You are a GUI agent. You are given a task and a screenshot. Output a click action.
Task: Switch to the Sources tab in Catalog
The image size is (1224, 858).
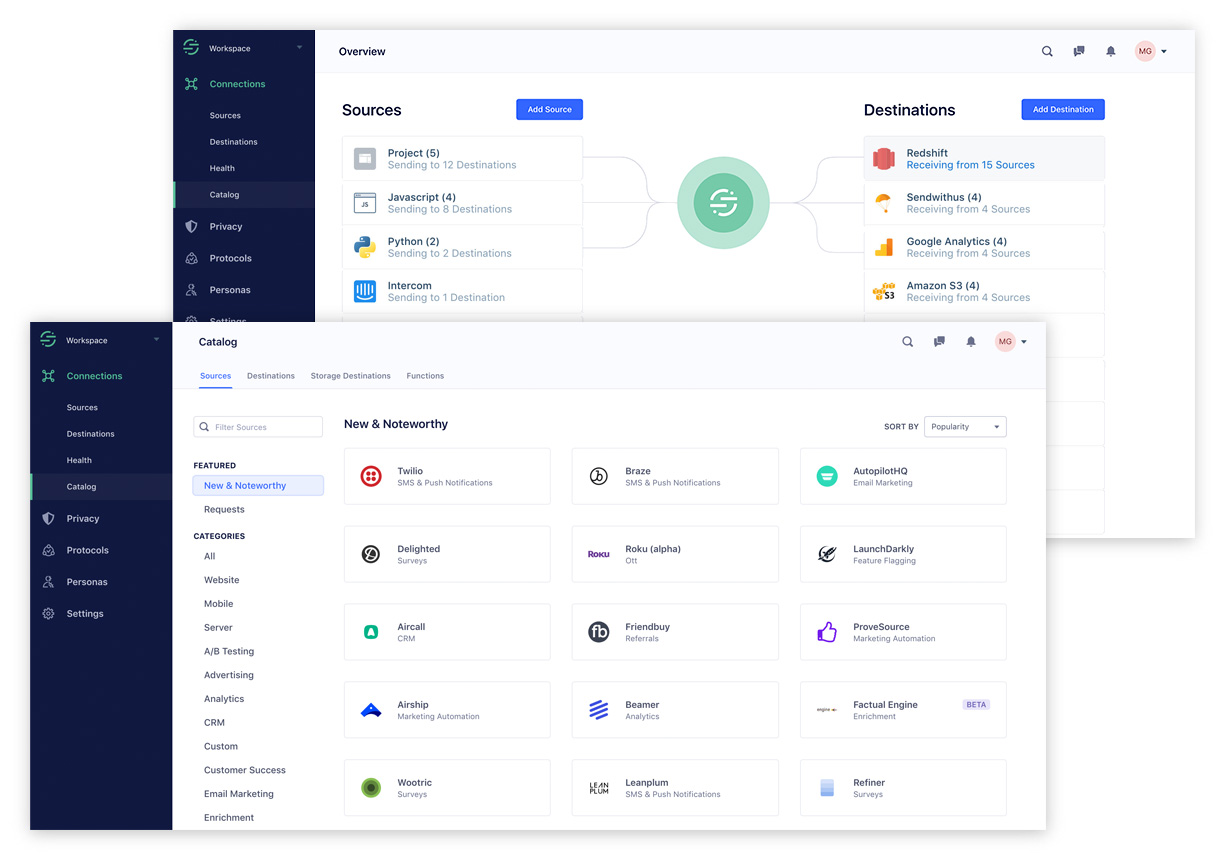[x=215, y=376]
